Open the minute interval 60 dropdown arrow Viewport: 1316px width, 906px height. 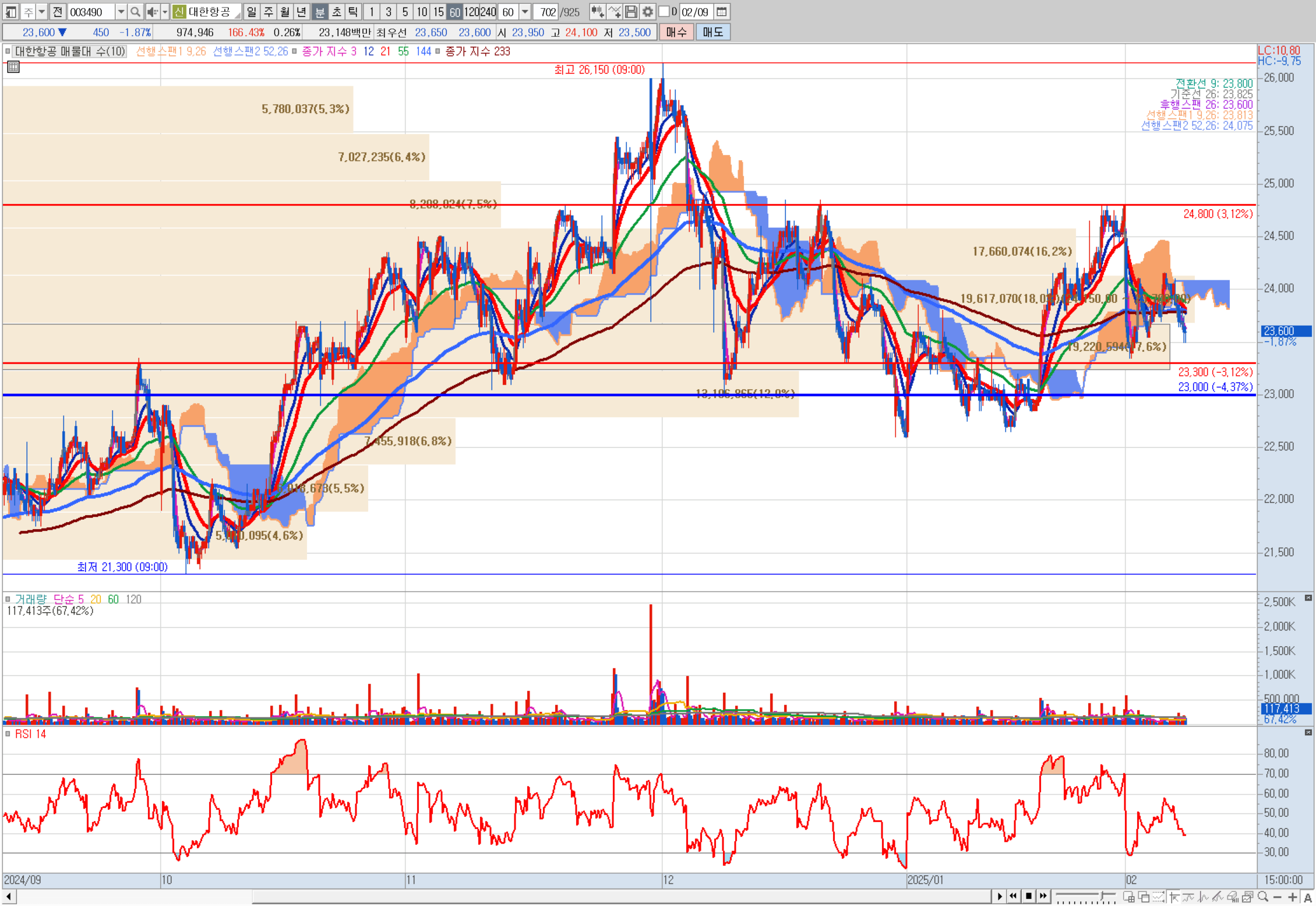pyautogui.click(x=525, y=12)
